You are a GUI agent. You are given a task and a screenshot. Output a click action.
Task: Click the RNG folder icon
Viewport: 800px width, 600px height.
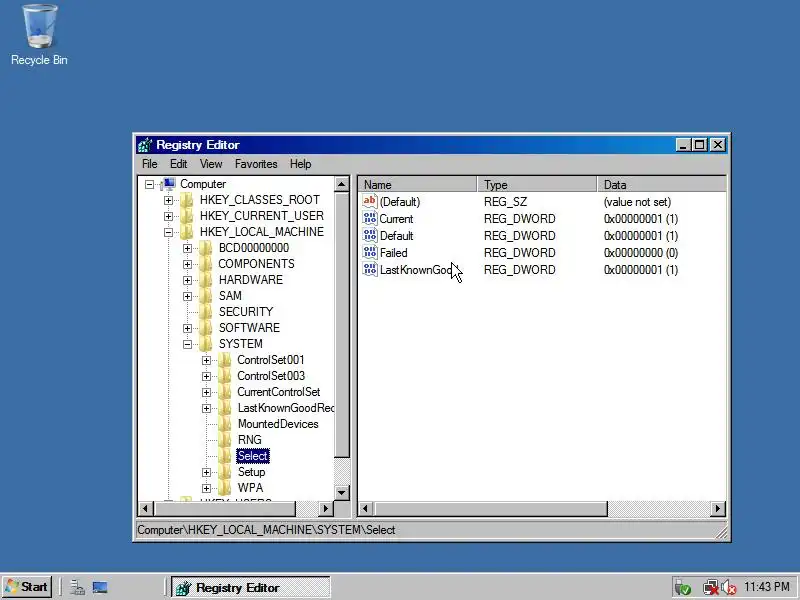tap(225, 440)
